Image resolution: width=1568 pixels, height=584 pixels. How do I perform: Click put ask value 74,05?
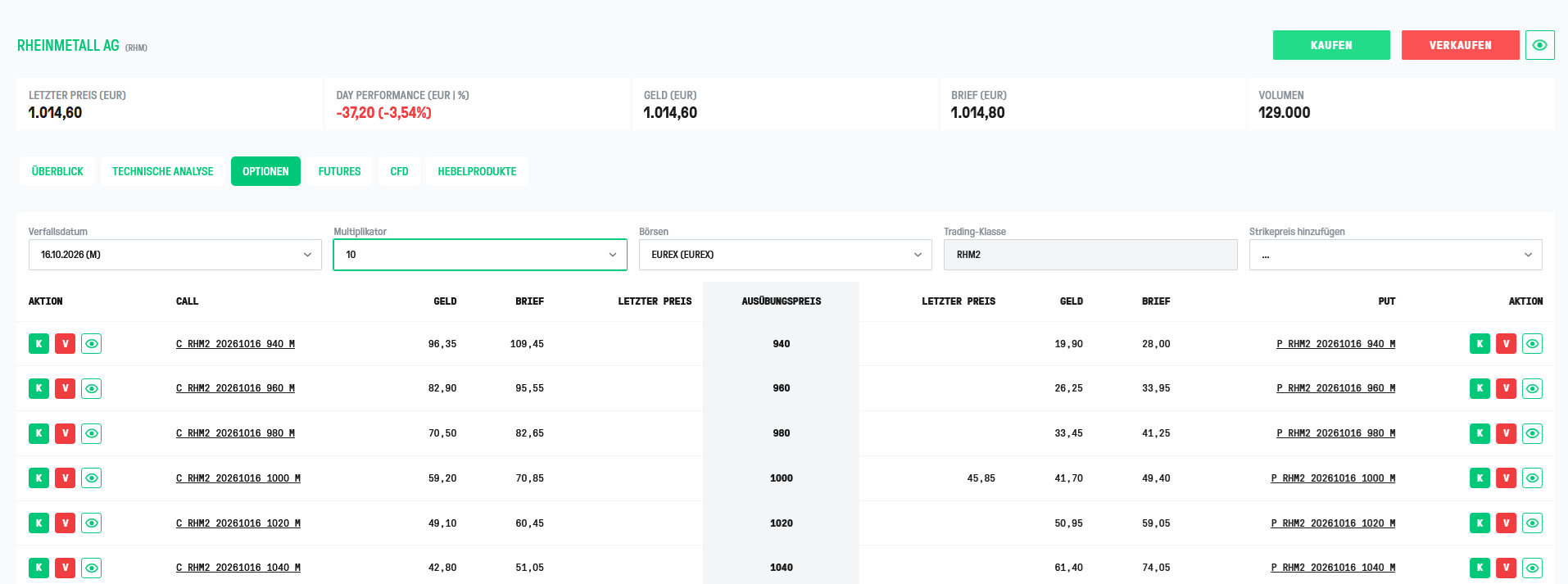[x=1156, y=568]
